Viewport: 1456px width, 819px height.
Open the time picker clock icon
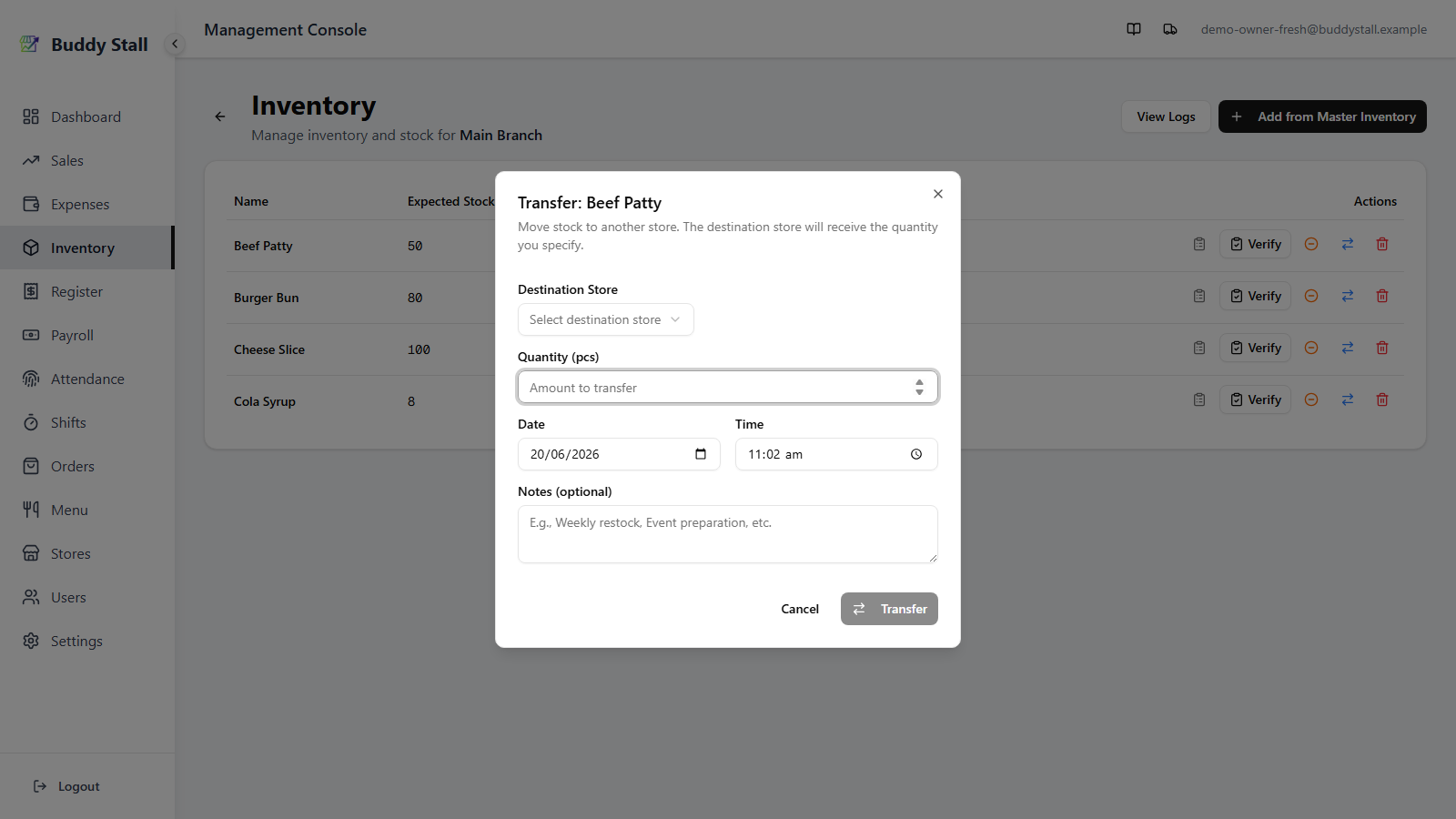[916, 454]
